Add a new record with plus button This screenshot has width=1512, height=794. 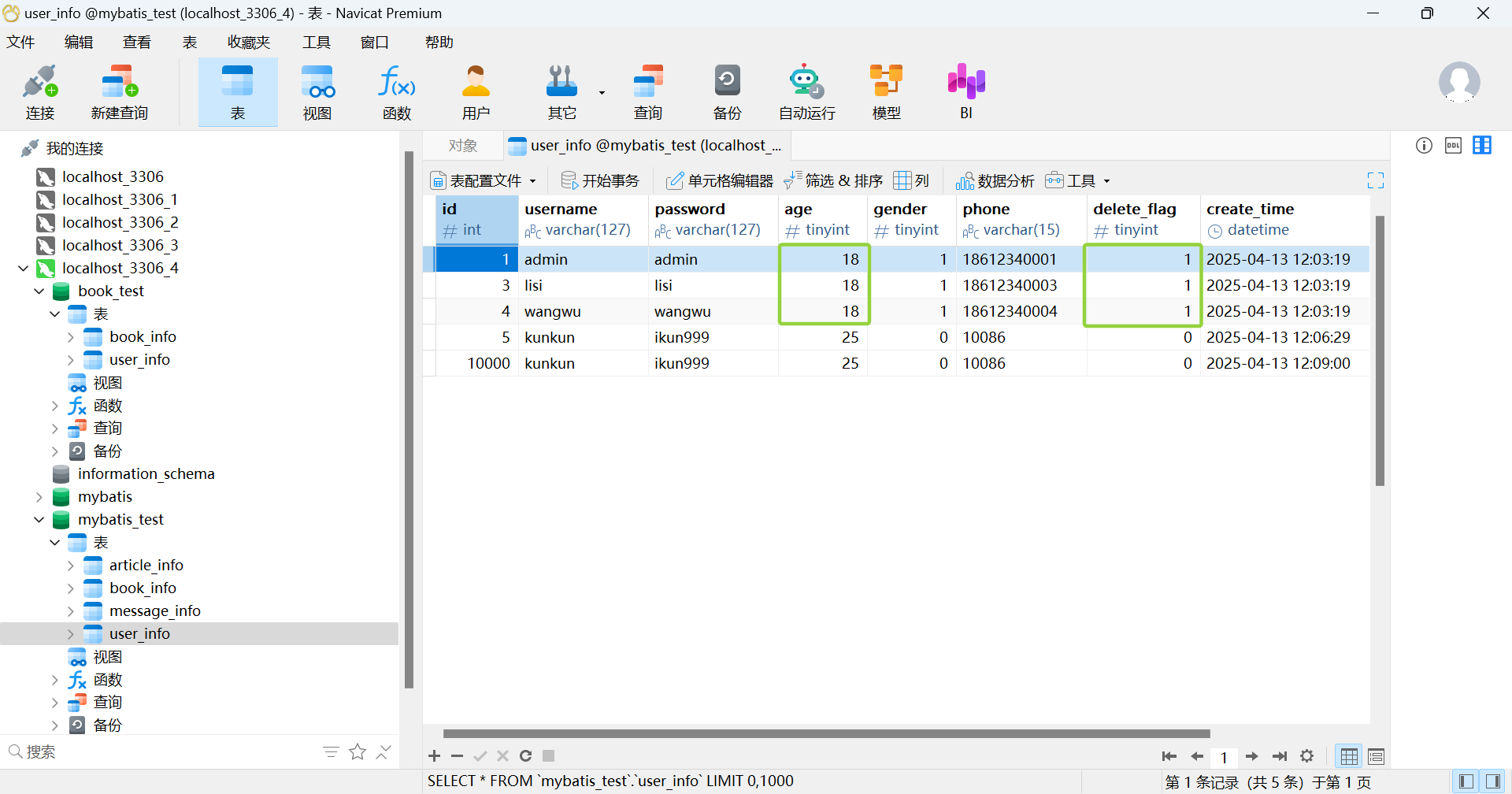(x=434, y=756)
